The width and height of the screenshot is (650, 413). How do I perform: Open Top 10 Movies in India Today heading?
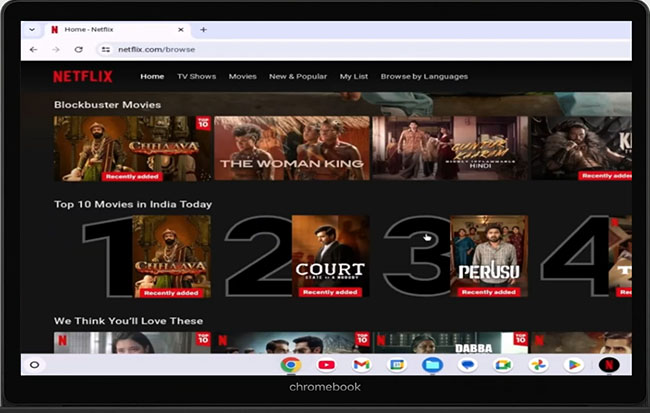tap(133, 204)
